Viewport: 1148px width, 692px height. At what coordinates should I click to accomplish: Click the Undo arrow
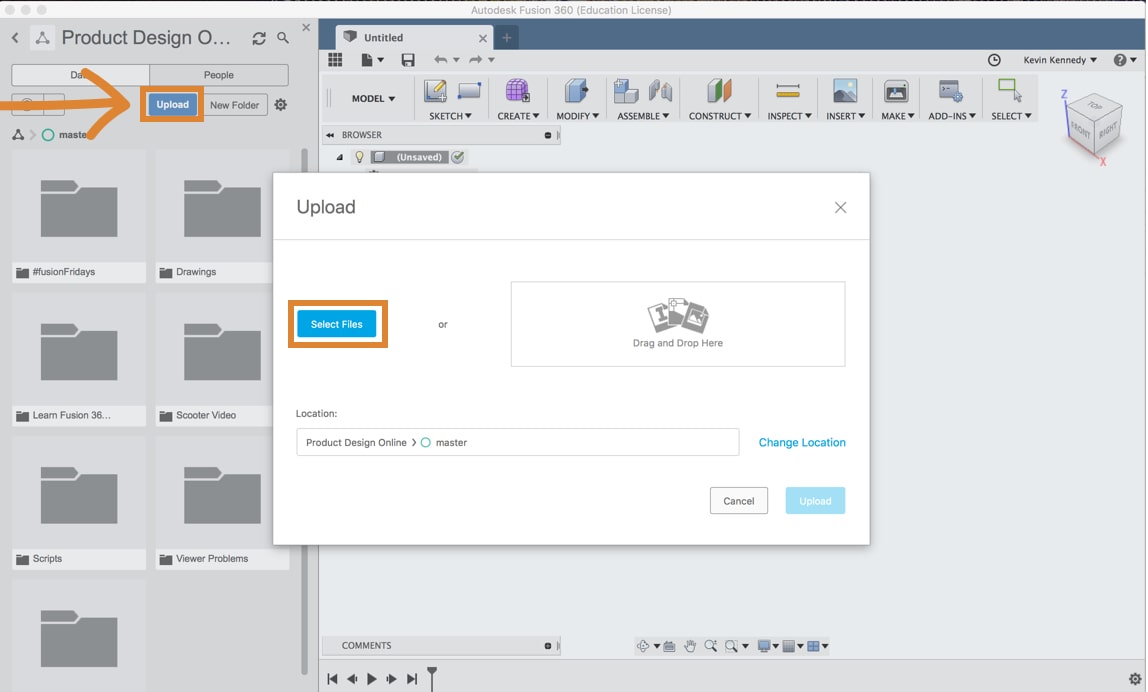(x=440, y=60)
